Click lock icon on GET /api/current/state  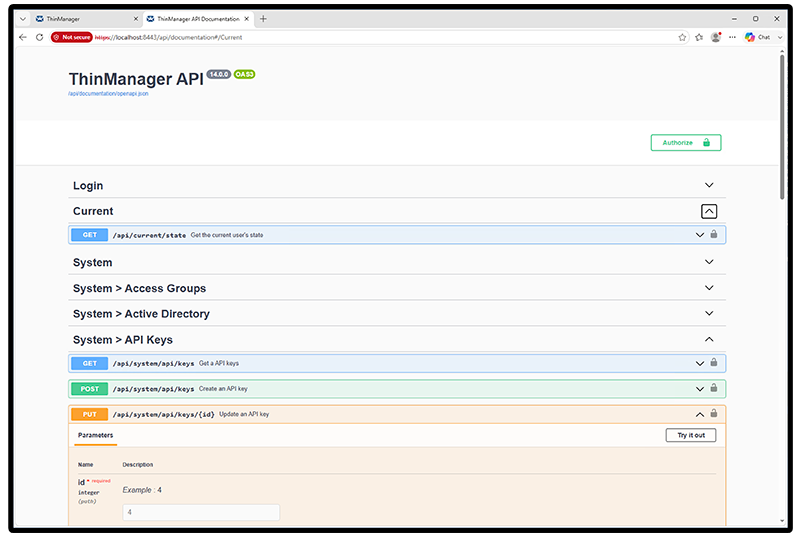click(714, 234)
